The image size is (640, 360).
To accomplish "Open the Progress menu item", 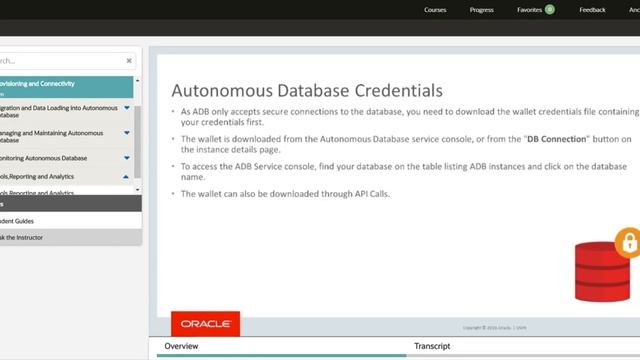I will pyautogui.click(x=481, y=10).
